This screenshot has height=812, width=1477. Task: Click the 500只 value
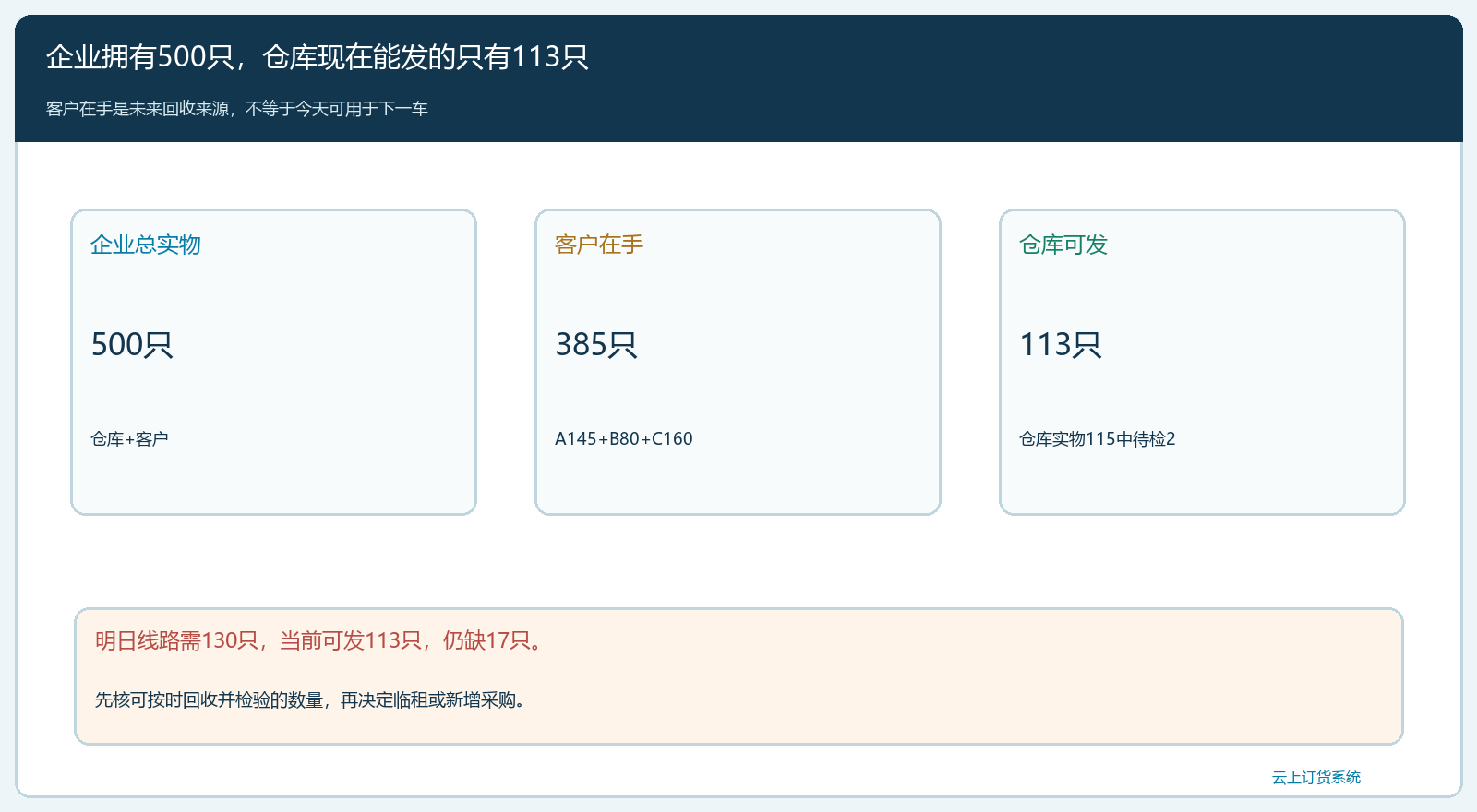coord(132,344)
